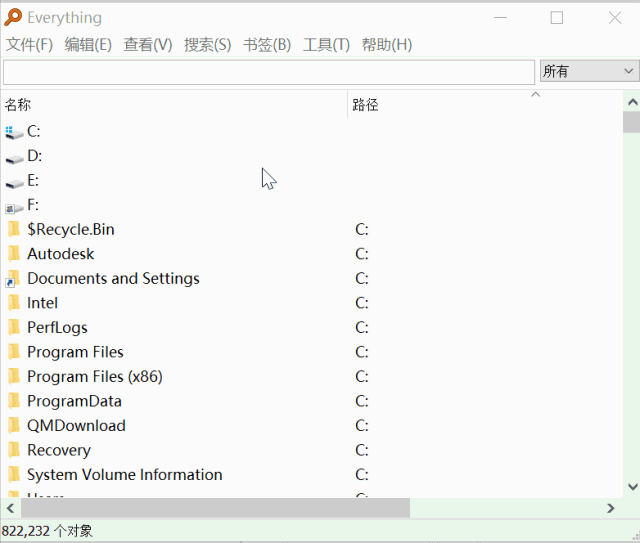Select the "PerfLogs" row name
Viewport: 640px width, 543px height.
[x=57, y=327]
